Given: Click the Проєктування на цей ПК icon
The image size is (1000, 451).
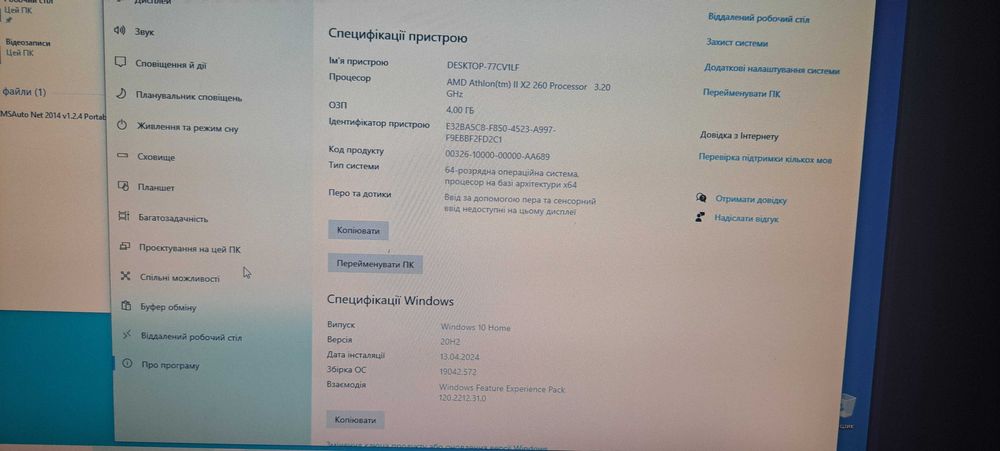Looking at the screenshot, I should [x=125, y=247].
